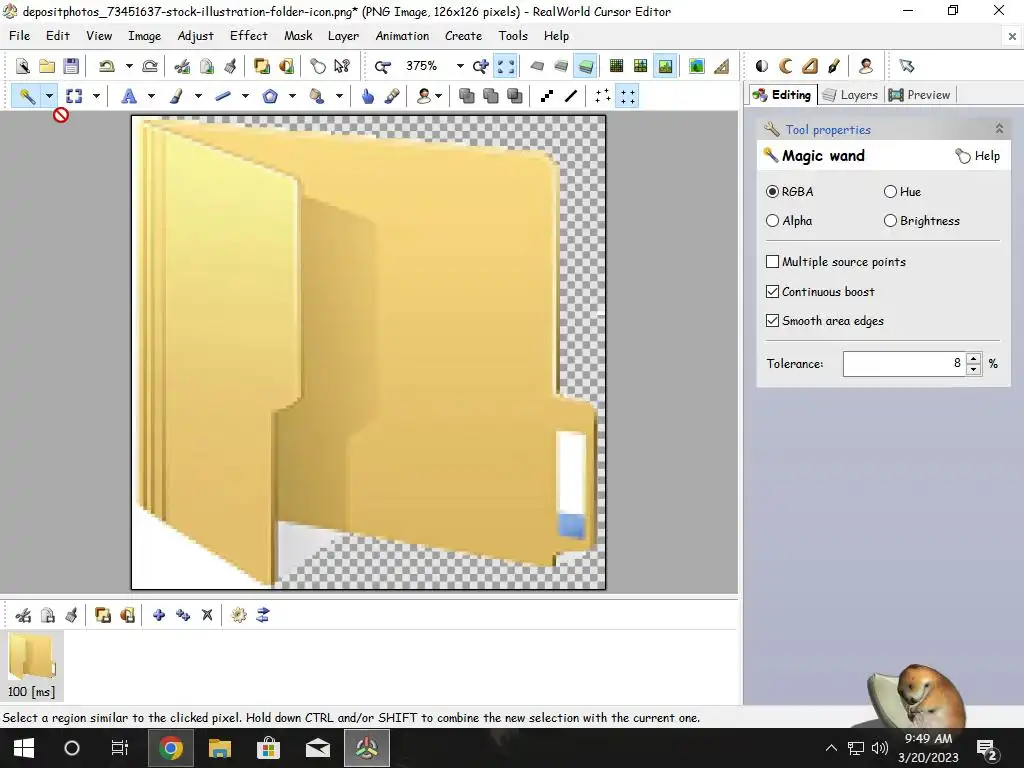
Task: Click the Tolerance value input field
Action: (x=904, y=364)
